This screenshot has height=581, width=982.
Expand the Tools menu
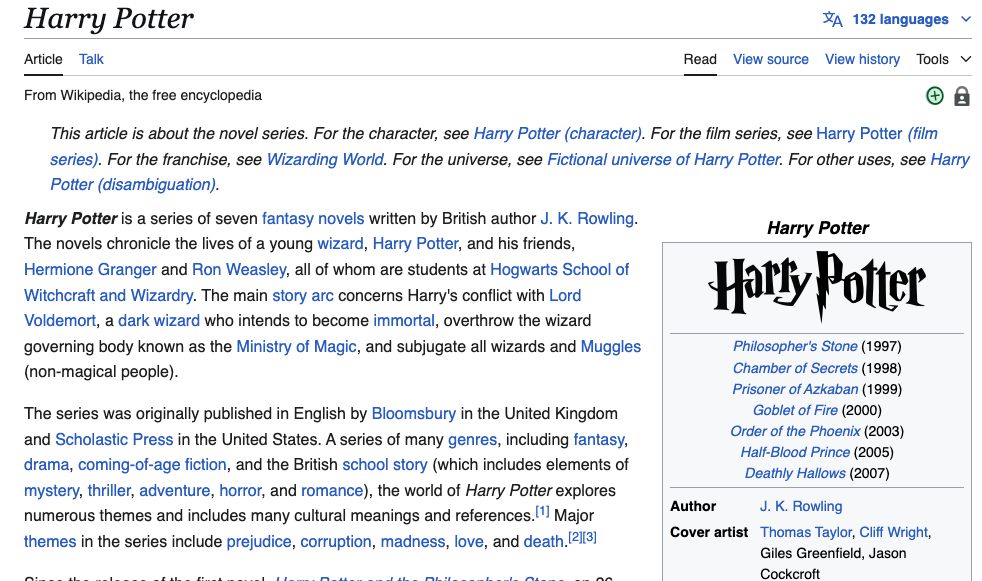[x=943, y=59]
